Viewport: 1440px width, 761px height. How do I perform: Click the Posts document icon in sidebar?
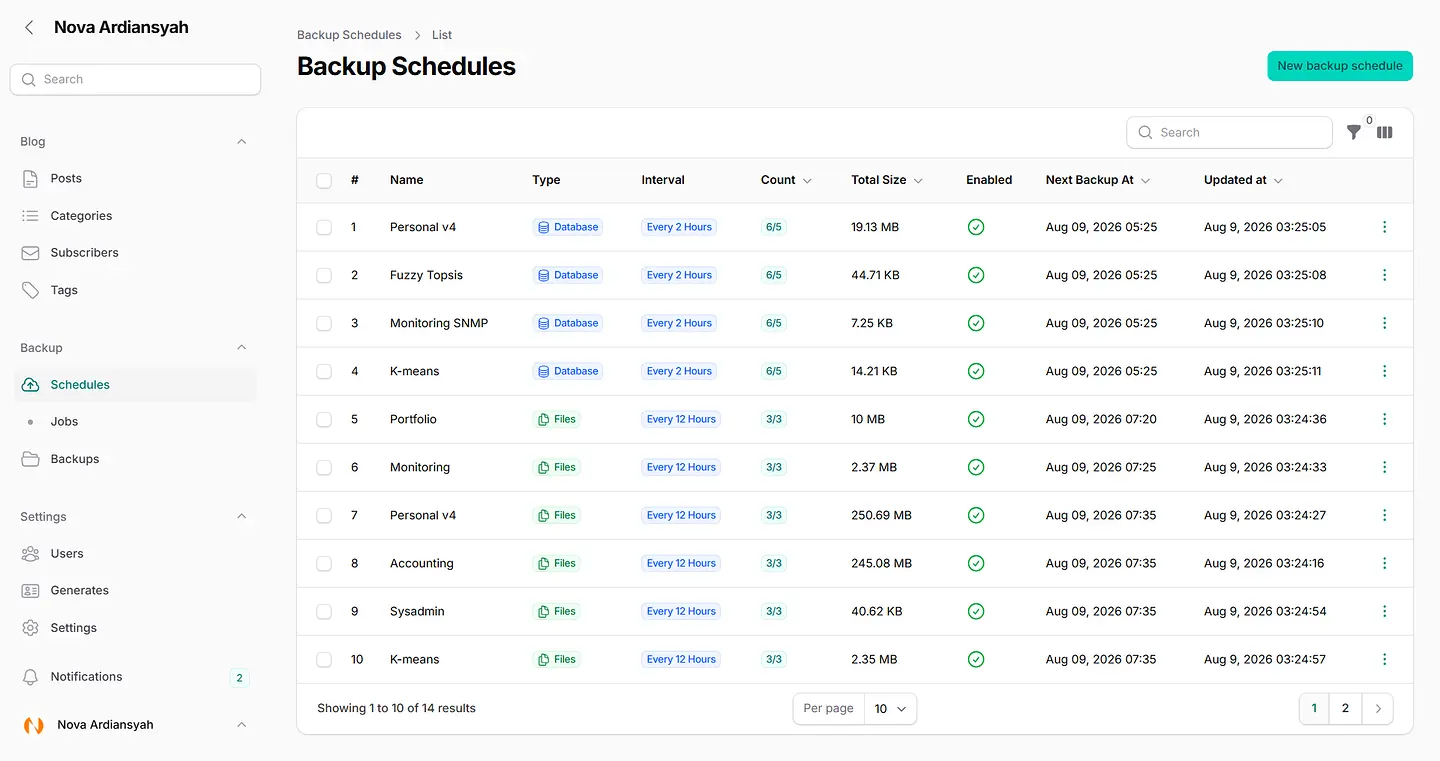31,179
